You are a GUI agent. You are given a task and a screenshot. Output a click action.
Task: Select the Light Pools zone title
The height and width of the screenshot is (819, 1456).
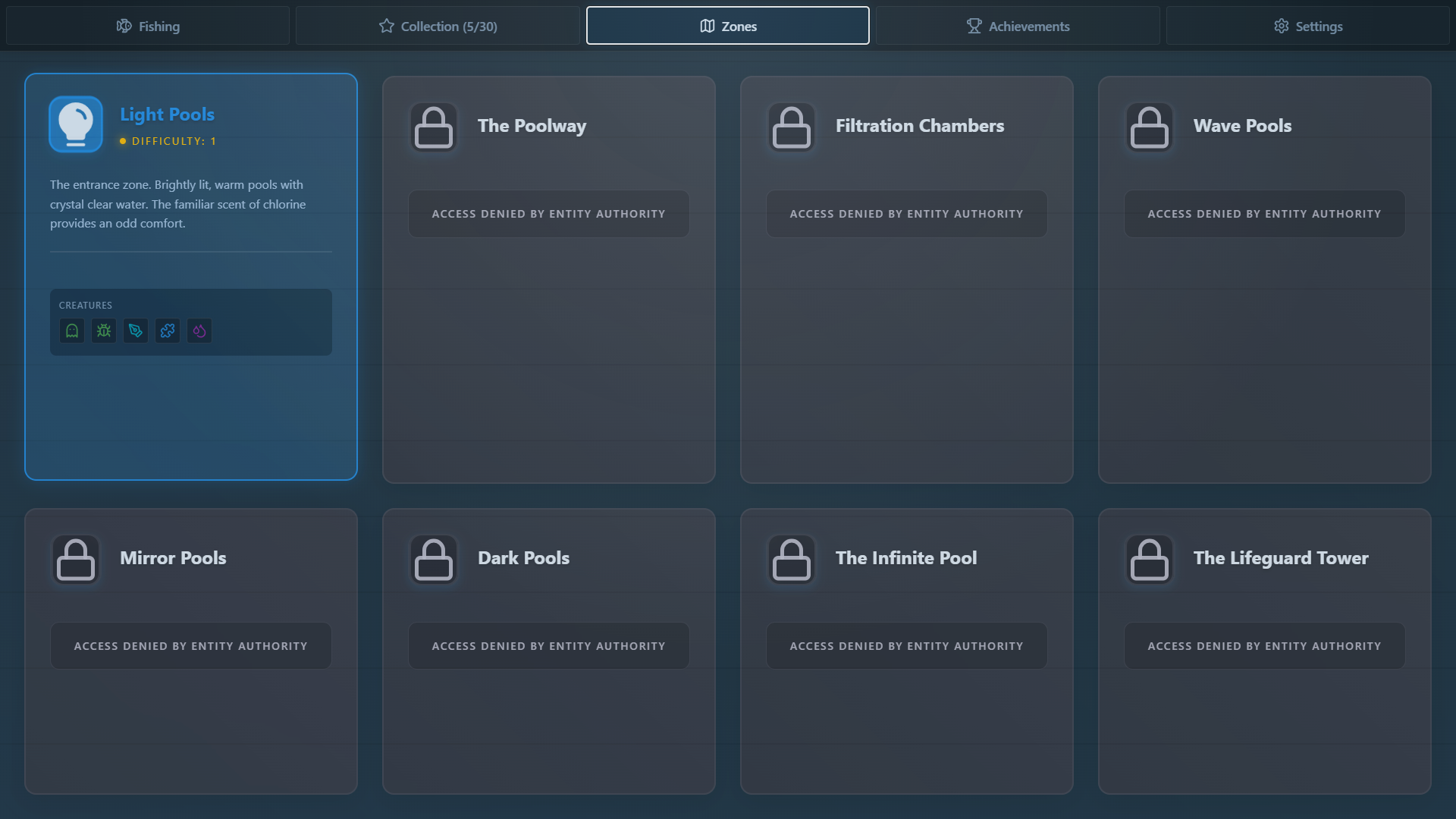pos(167,115)
